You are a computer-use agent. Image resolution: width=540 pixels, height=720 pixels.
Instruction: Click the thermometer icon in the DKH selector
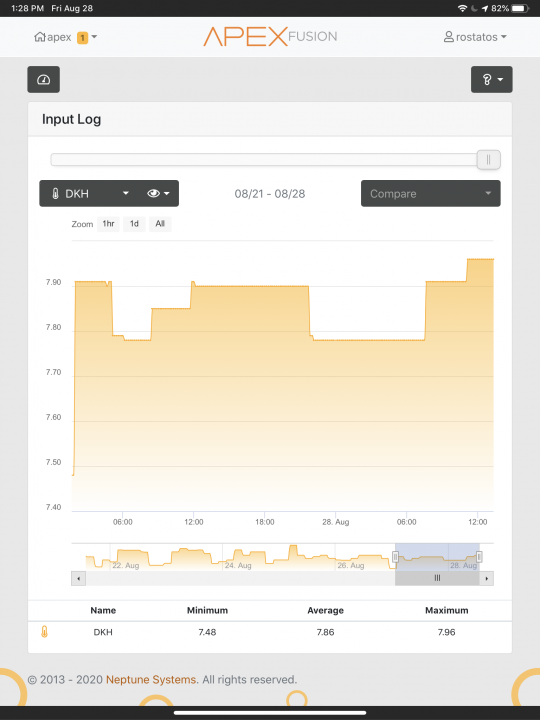pyautogui.click(x=55, y=194)
